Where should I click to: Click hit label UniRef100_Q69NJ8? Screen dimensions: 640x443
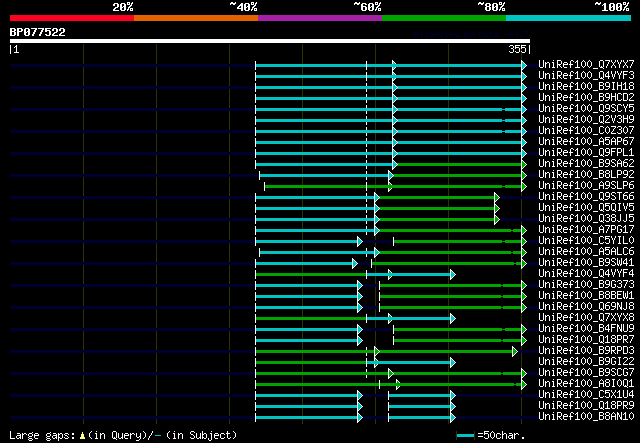coord(586,307)
